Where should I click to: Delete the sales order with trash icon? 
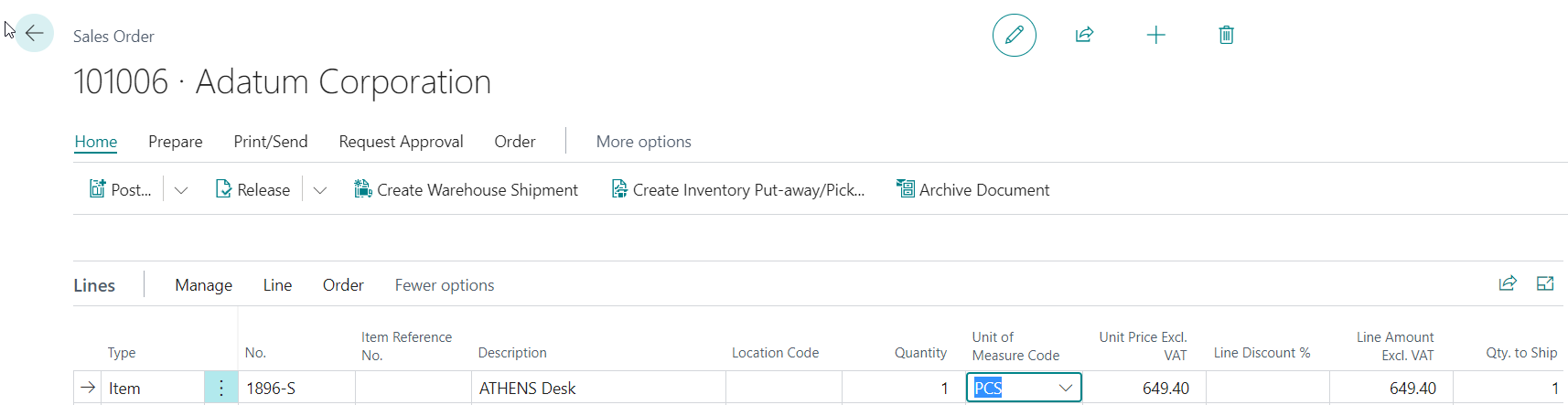pyautogui.click(x=1226, y=35)
